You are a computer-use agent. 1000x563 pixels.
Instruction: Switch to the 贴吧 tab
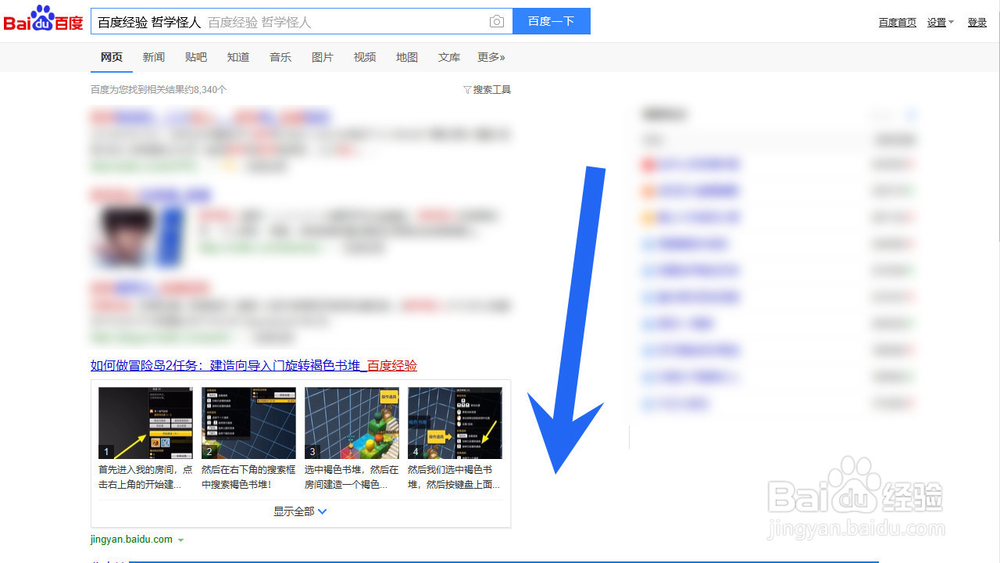point(196,57)
